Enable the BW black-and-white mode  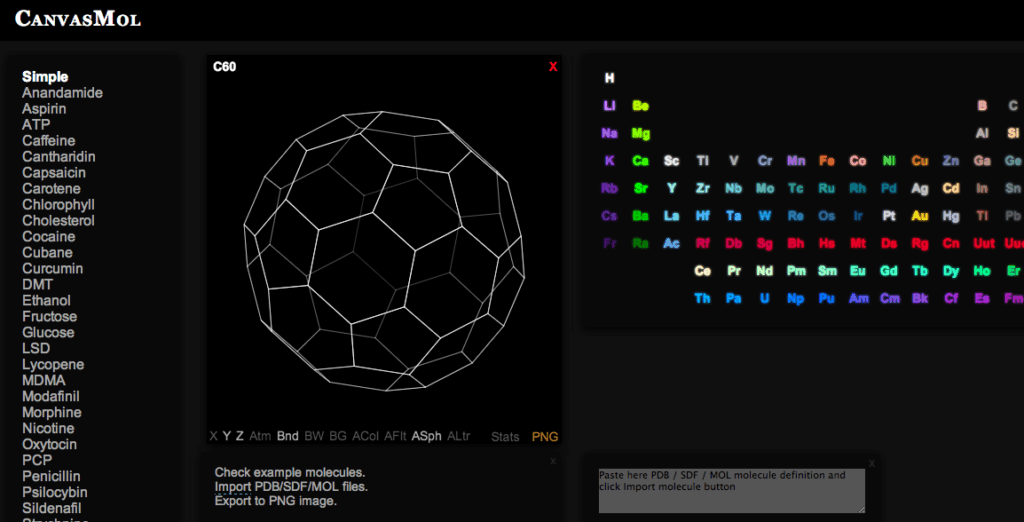coord(314,436)
